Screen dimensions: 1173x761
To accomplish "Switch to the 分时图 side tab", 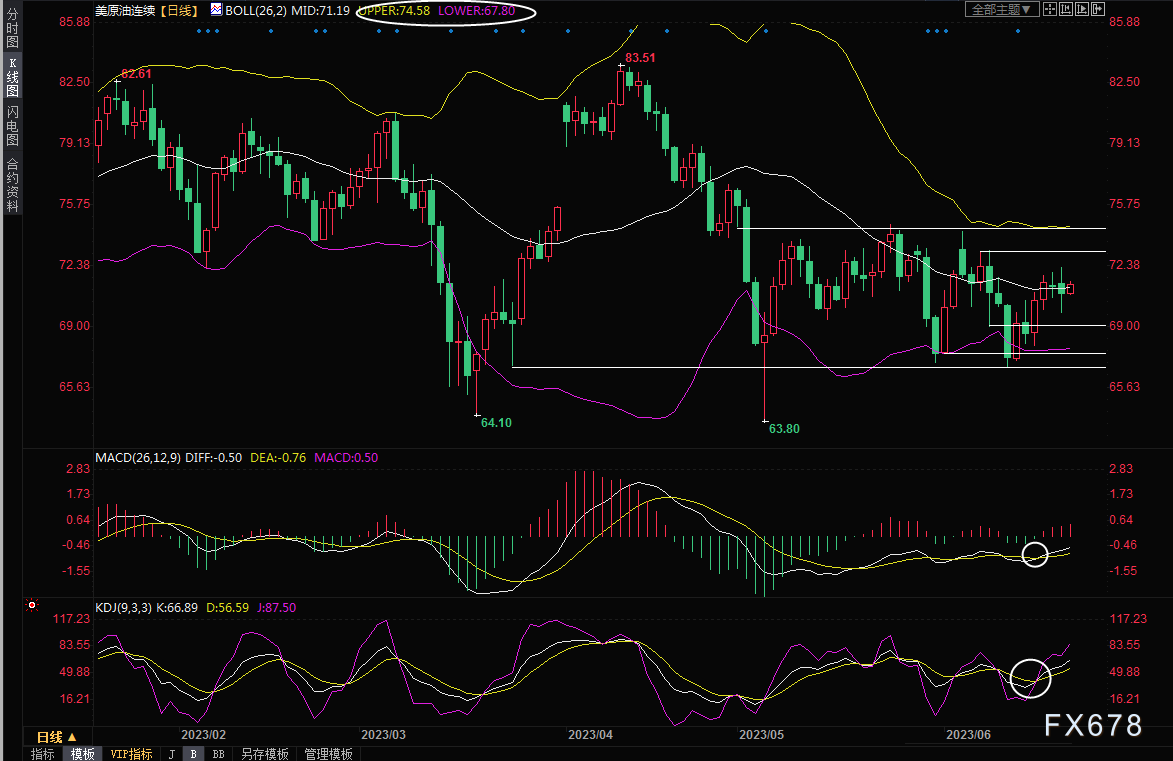I will tap(12, 27).
